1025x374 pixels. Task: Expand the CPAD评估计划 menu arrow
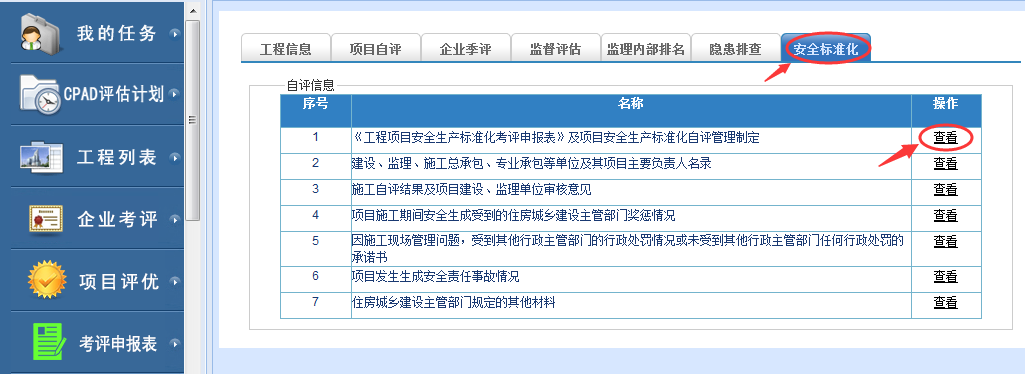click(173, 94)
